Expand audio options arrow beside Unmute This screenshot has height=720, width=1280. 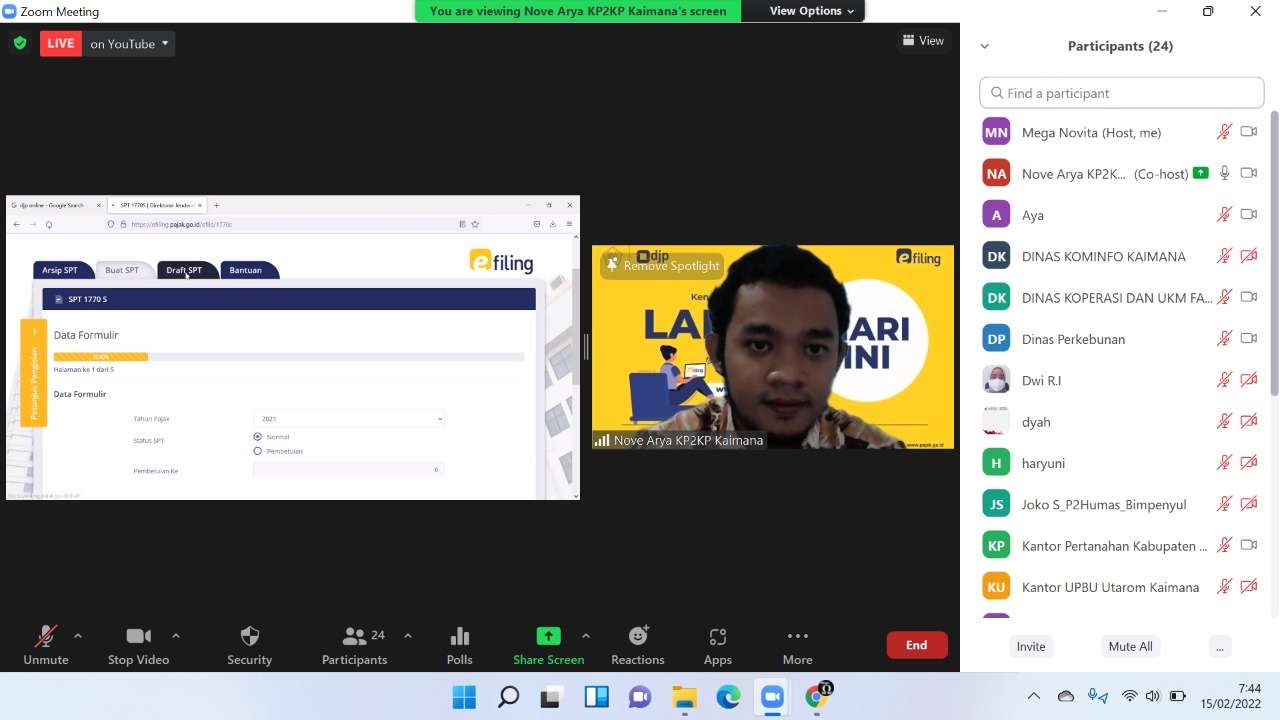tap(78, 636)
